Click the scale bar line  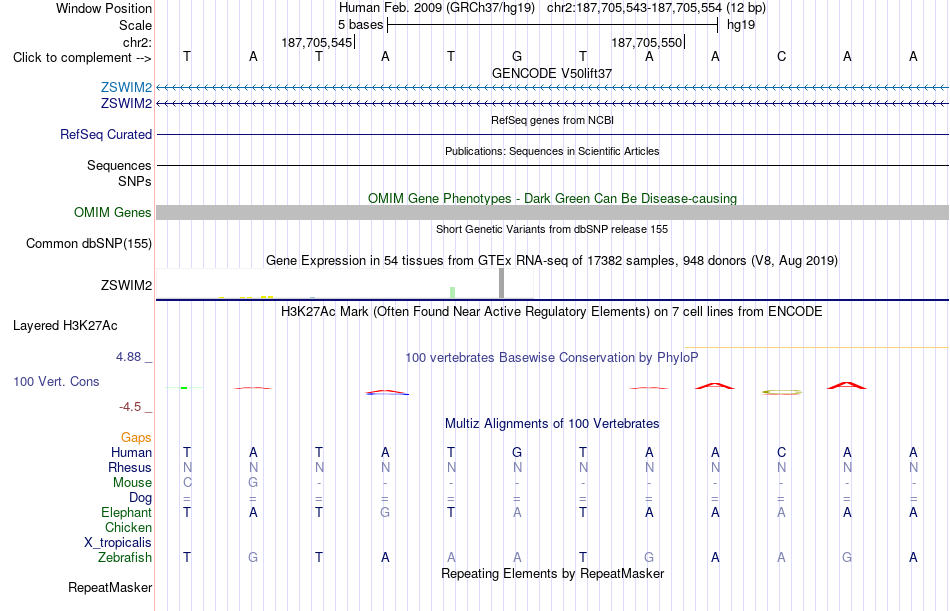click(x=553, y=25)
